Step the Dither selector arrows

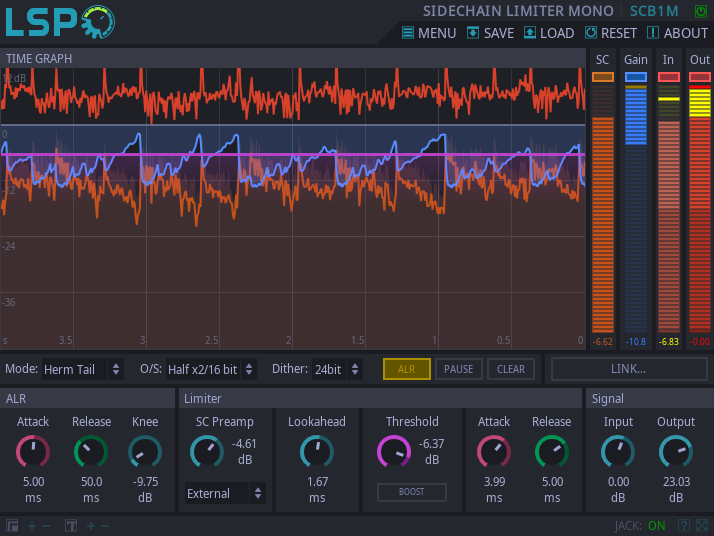pos(355,369)
